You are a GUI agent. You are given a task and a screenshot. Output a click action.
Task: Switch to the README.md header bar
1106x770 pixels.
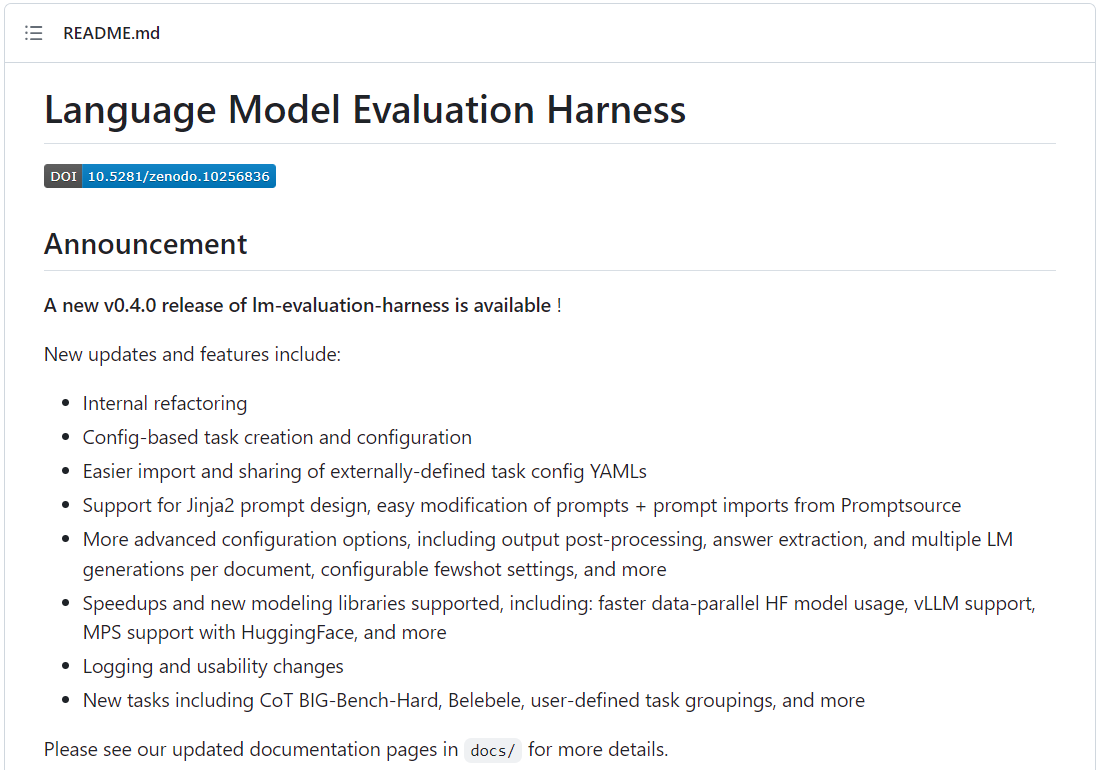111,32
